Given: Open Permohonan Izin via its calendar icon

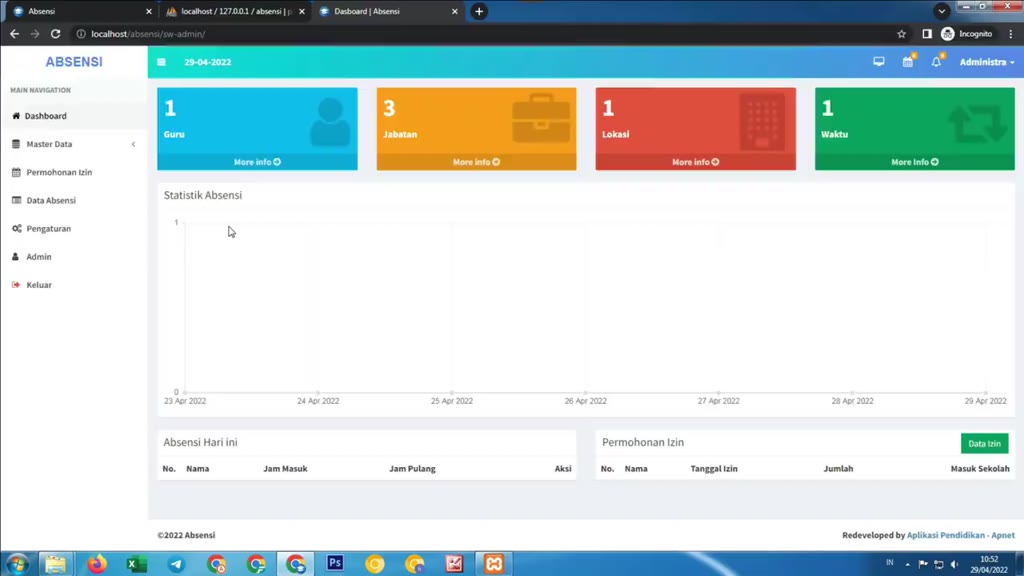Looking at the screenshot, I should pos(15,172).
